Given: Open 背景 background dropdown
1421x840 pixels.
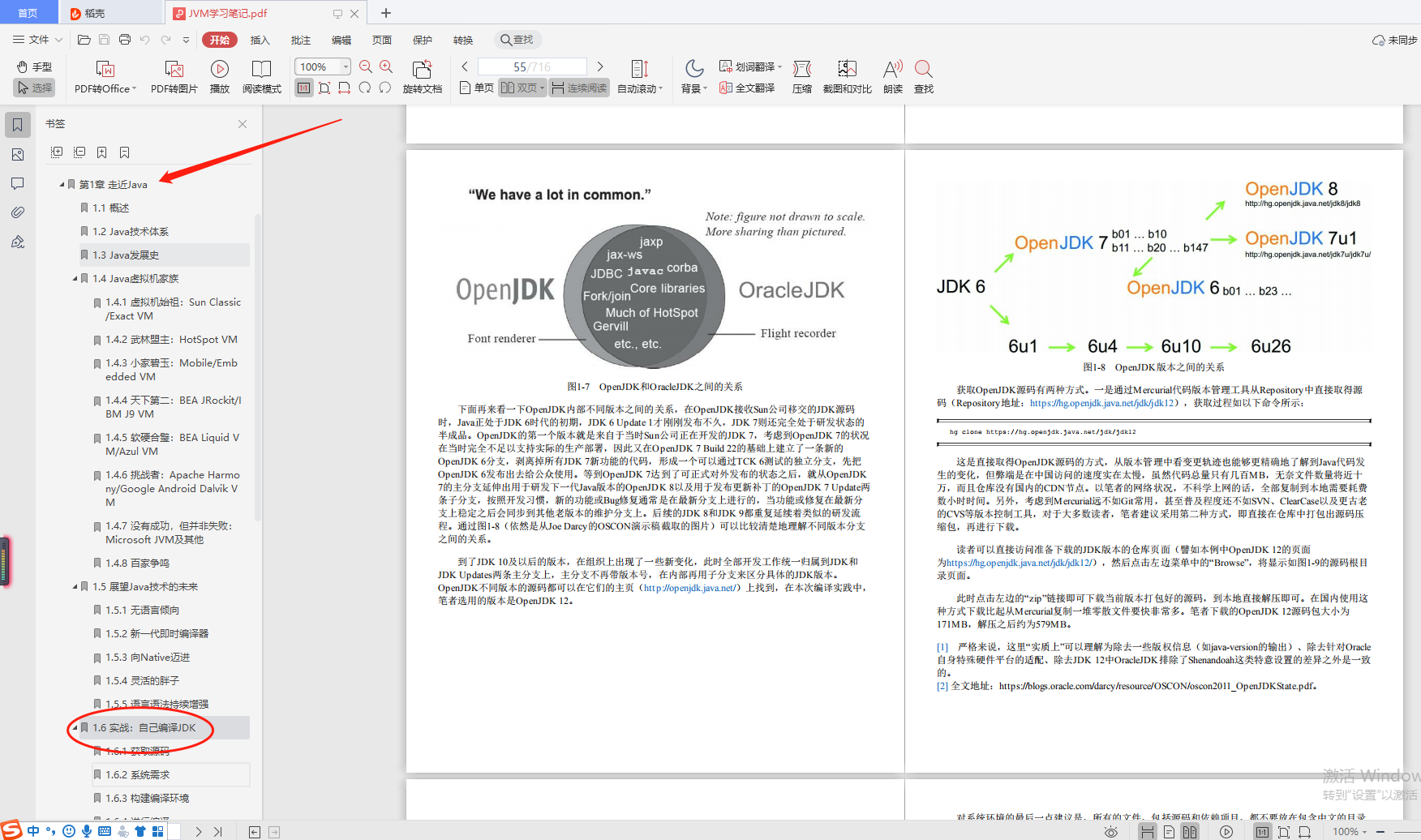Looking at the screenshot, I should pyautogui.click(x=694, y=77).
